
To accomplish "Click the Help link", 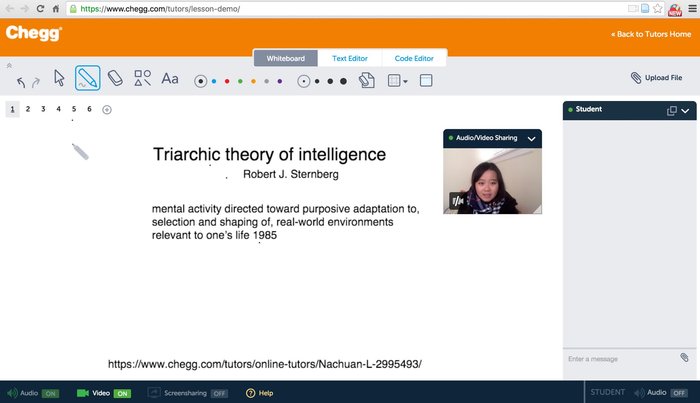I will coord(266,393).
